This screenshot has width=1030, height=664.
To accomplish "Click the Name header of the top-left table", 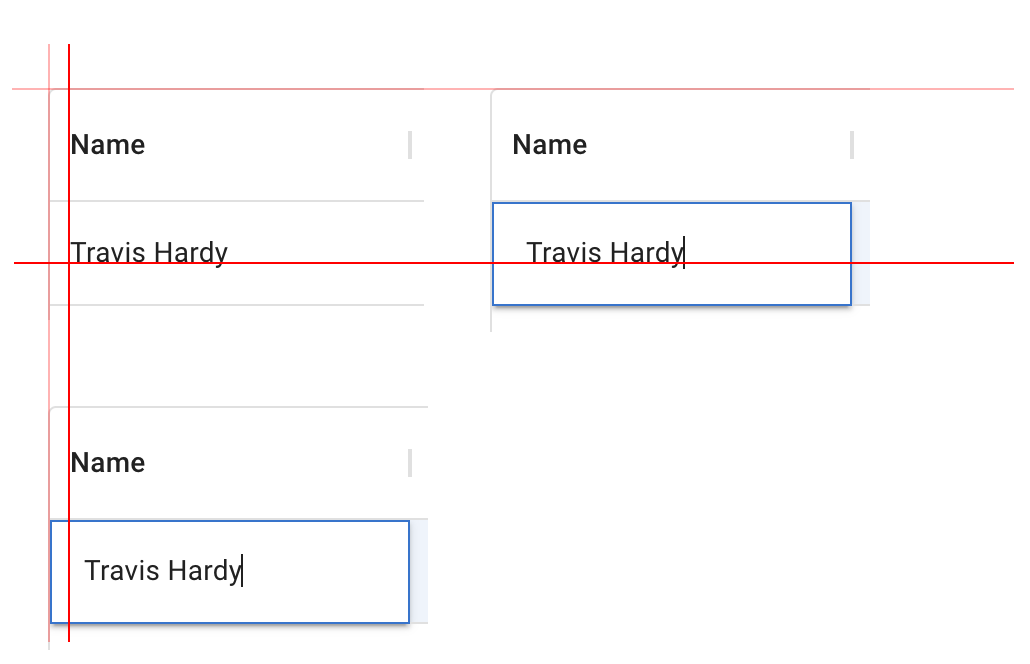I will coord(106,145).
